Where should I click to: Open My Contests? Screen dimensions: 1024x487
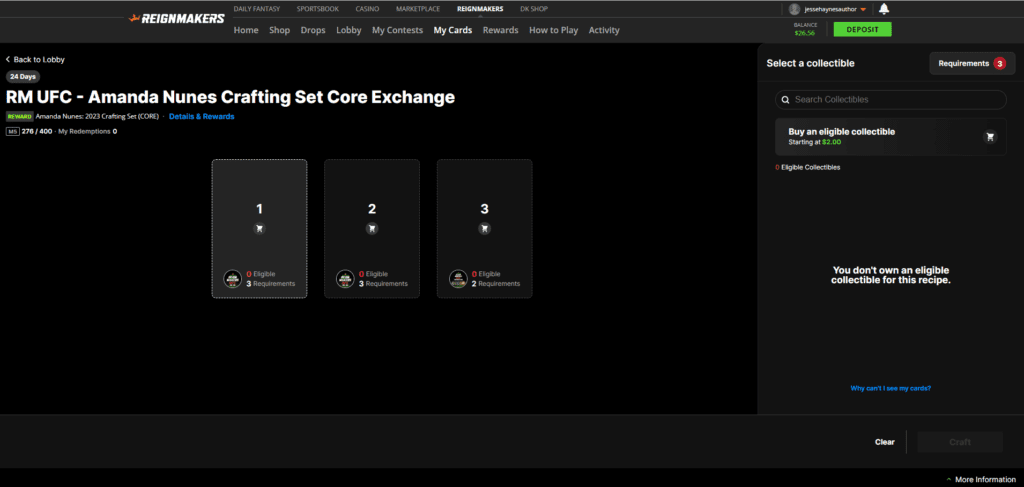click(397, 30)
